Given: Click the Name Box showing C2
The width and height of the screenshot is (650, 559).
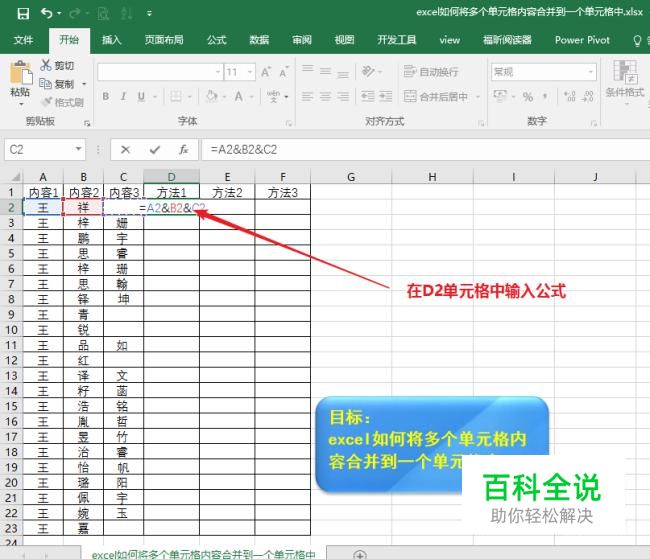Looking at the screenshot, I should (39, 149).
